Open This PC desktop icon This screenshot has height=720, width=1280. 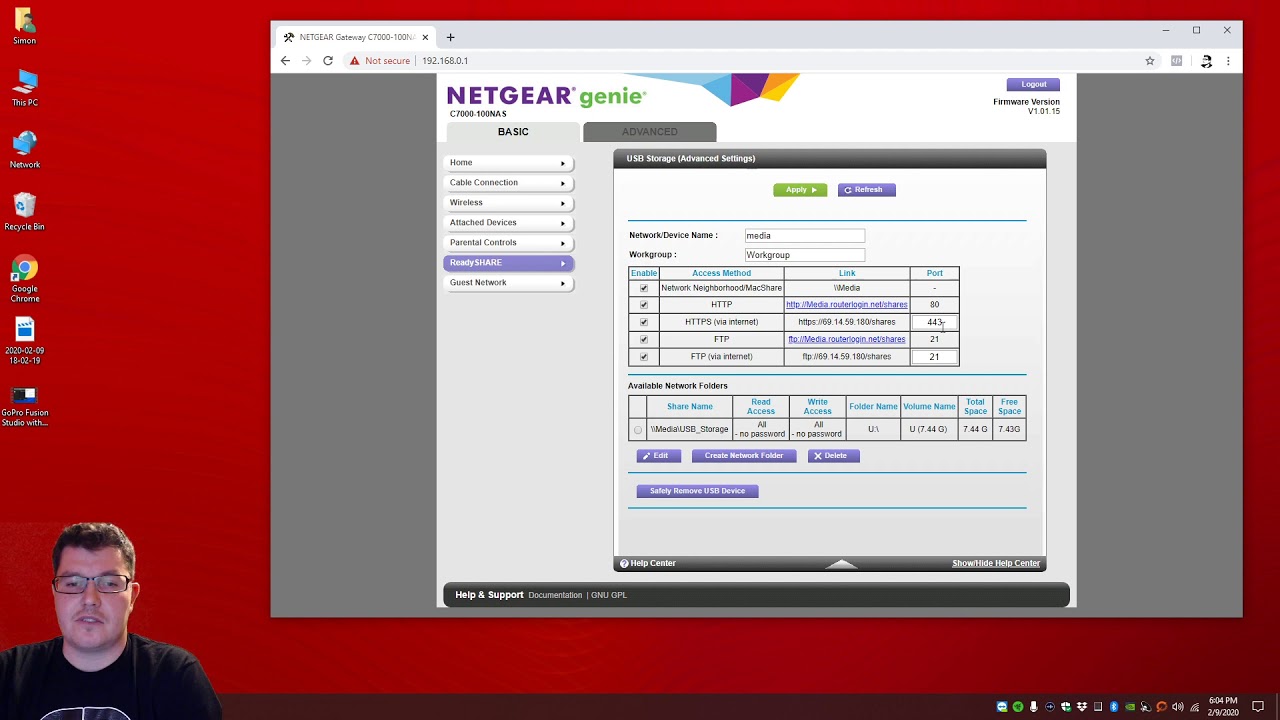pos(25,88)
